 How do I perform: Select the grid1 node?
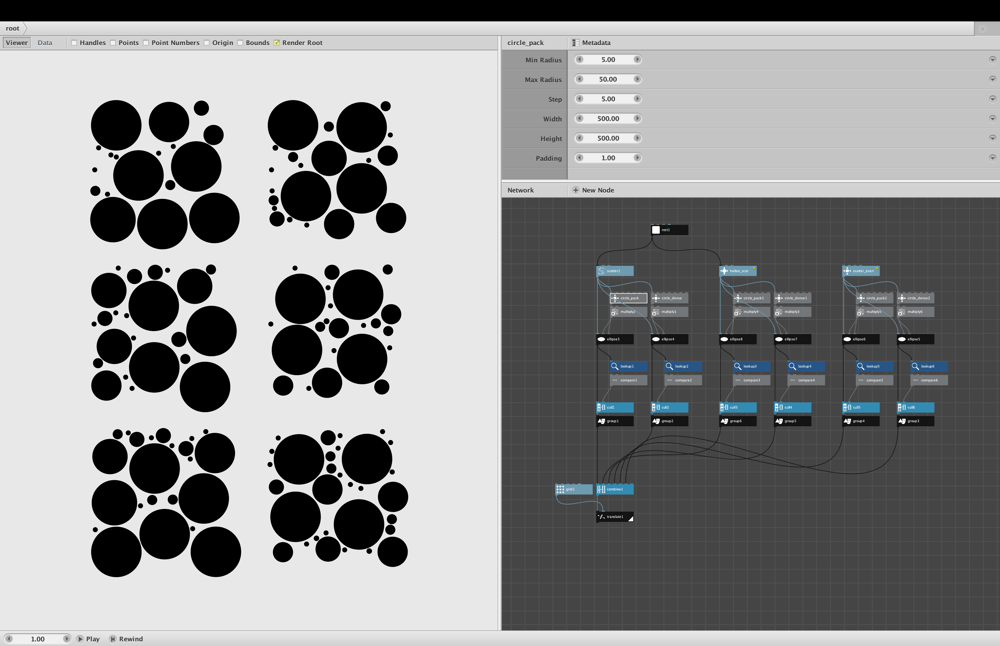574,489
